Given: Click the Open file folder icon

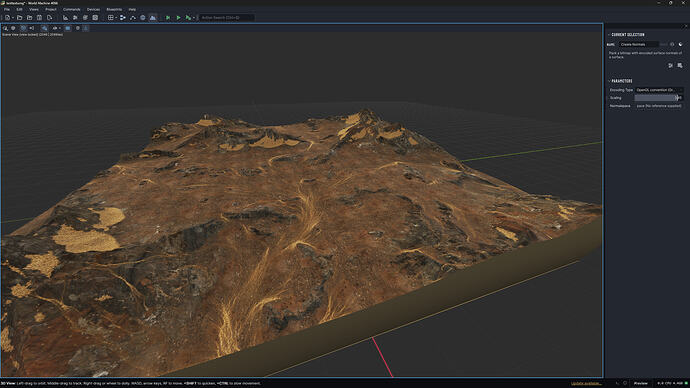Looking at the screenshot, I should [x=20, y=18].
